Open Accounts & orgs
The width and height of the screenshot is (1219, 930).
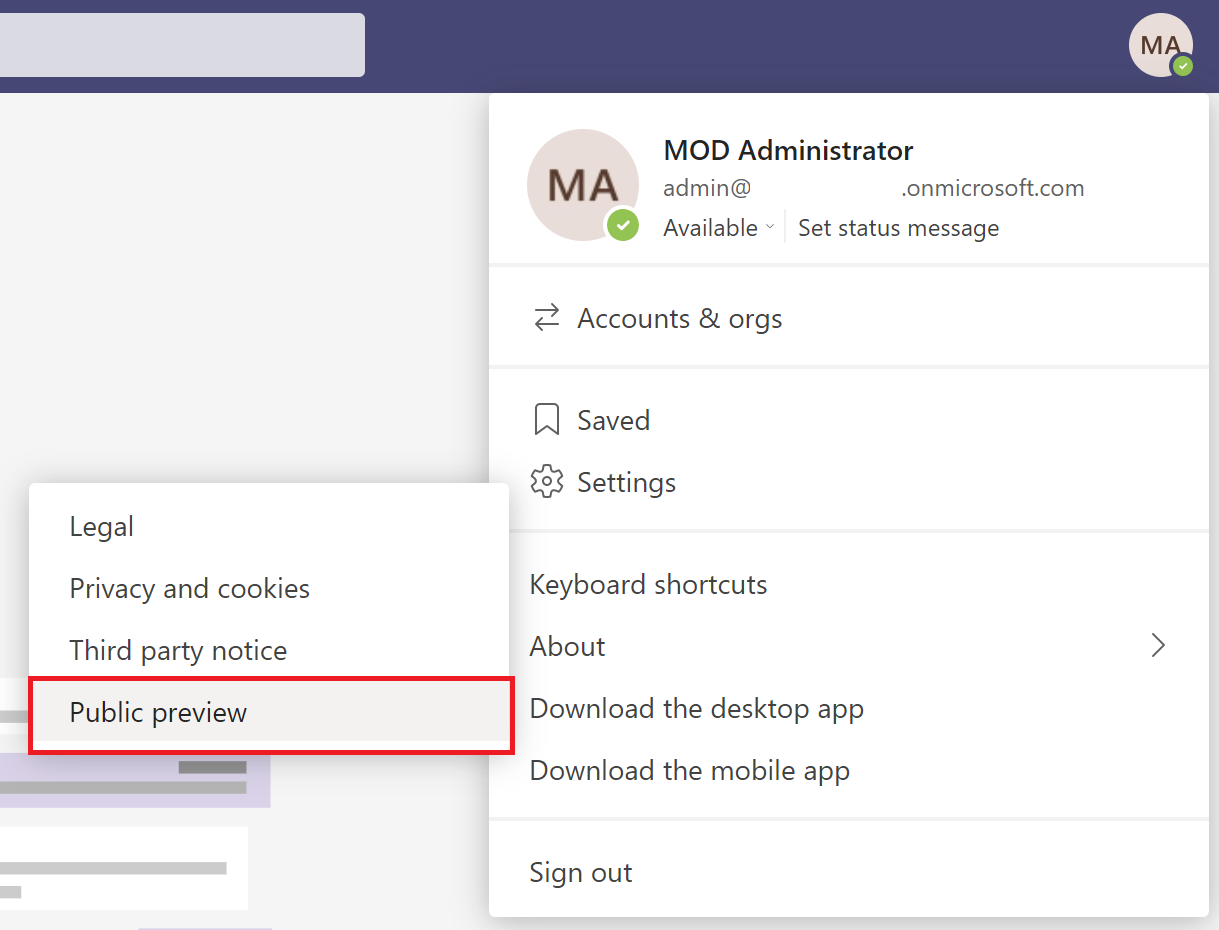(849, 319)
